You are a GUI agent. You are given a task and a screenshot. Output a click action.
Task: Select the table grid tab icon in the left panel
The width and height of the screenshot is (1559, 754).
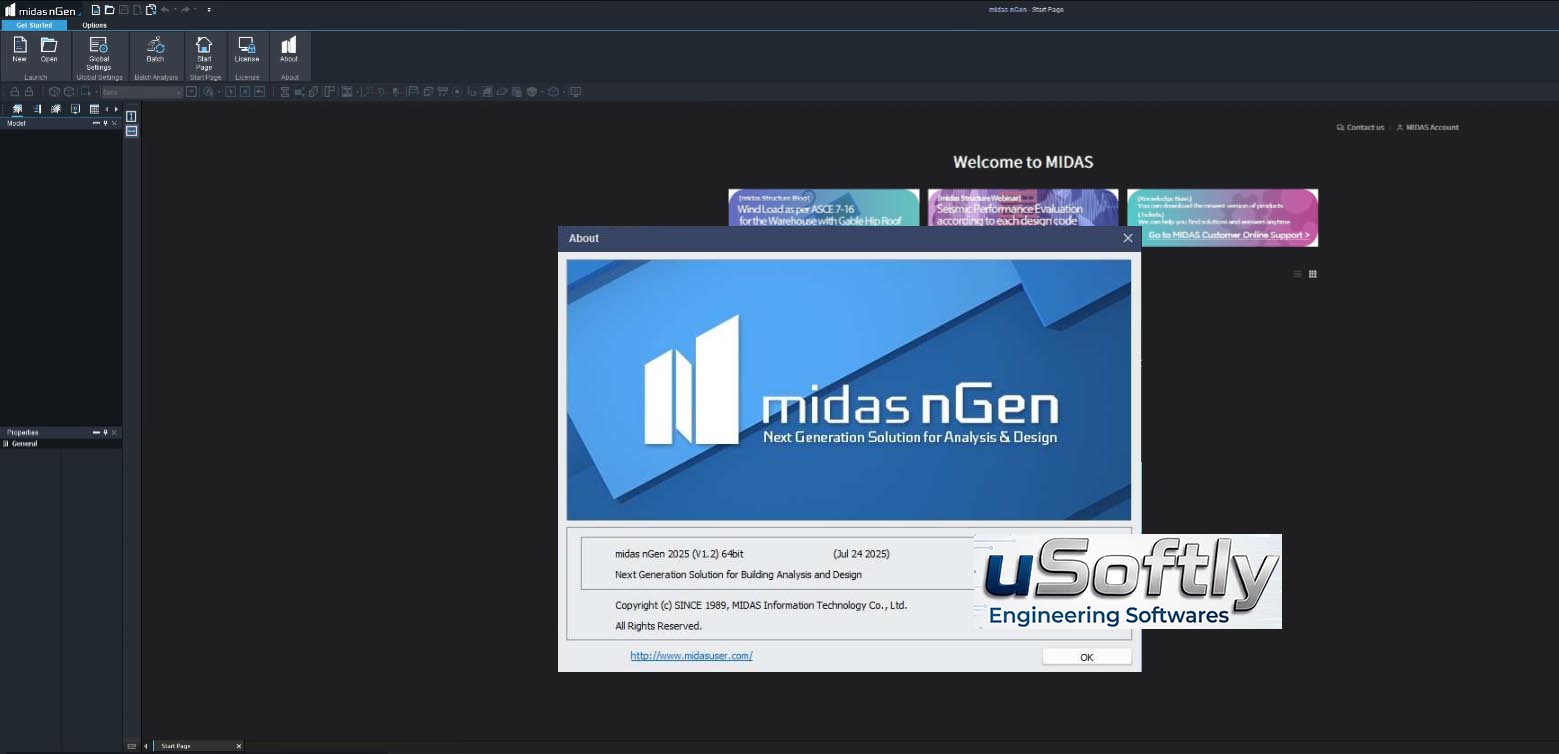coord(94,109)
